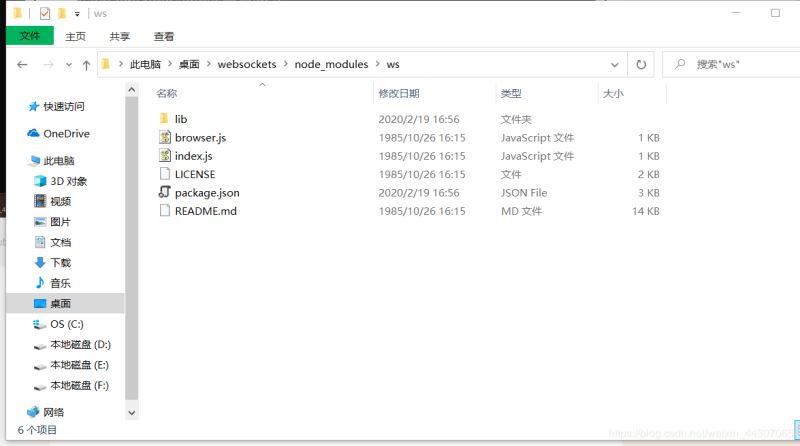Click the OneDrive cloud icon
Viewport: 800px width, 446px height.
click(33, 134)
